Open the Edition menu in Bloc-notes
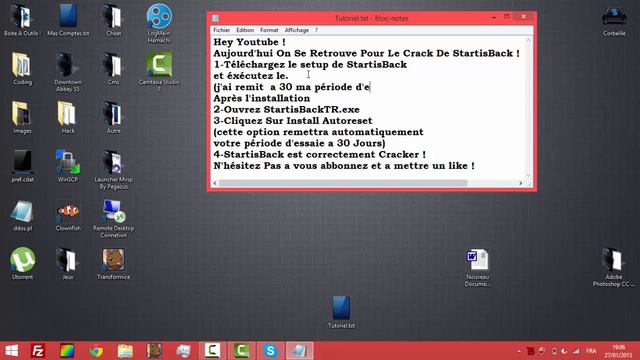The height and width of the screenshot is (360, 640). pos(245,30)
